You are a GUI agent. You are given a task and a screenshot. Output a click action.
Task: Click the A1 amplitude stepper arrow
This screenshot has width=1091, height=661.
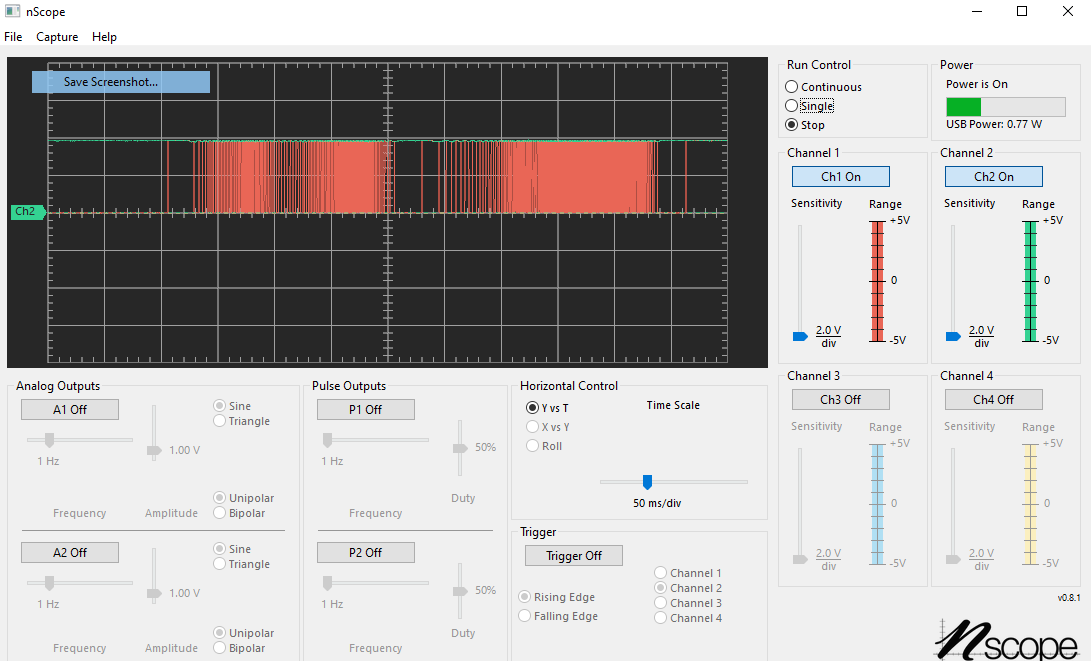point(153,450)
